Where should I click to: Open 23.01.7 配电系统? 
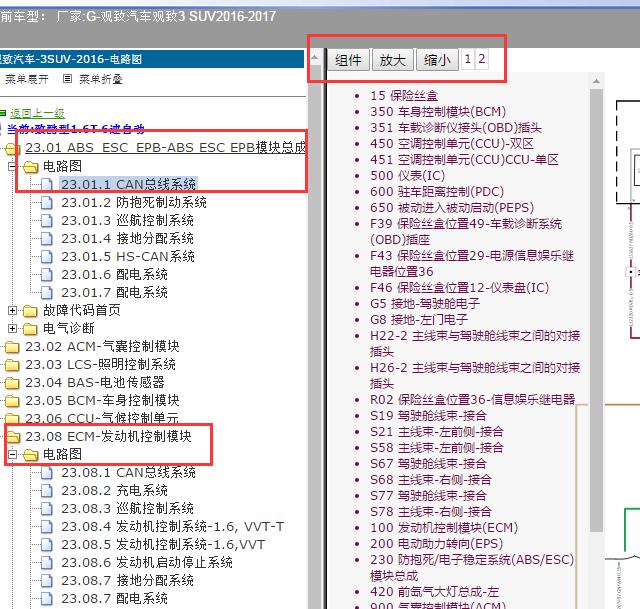[114, 292]
